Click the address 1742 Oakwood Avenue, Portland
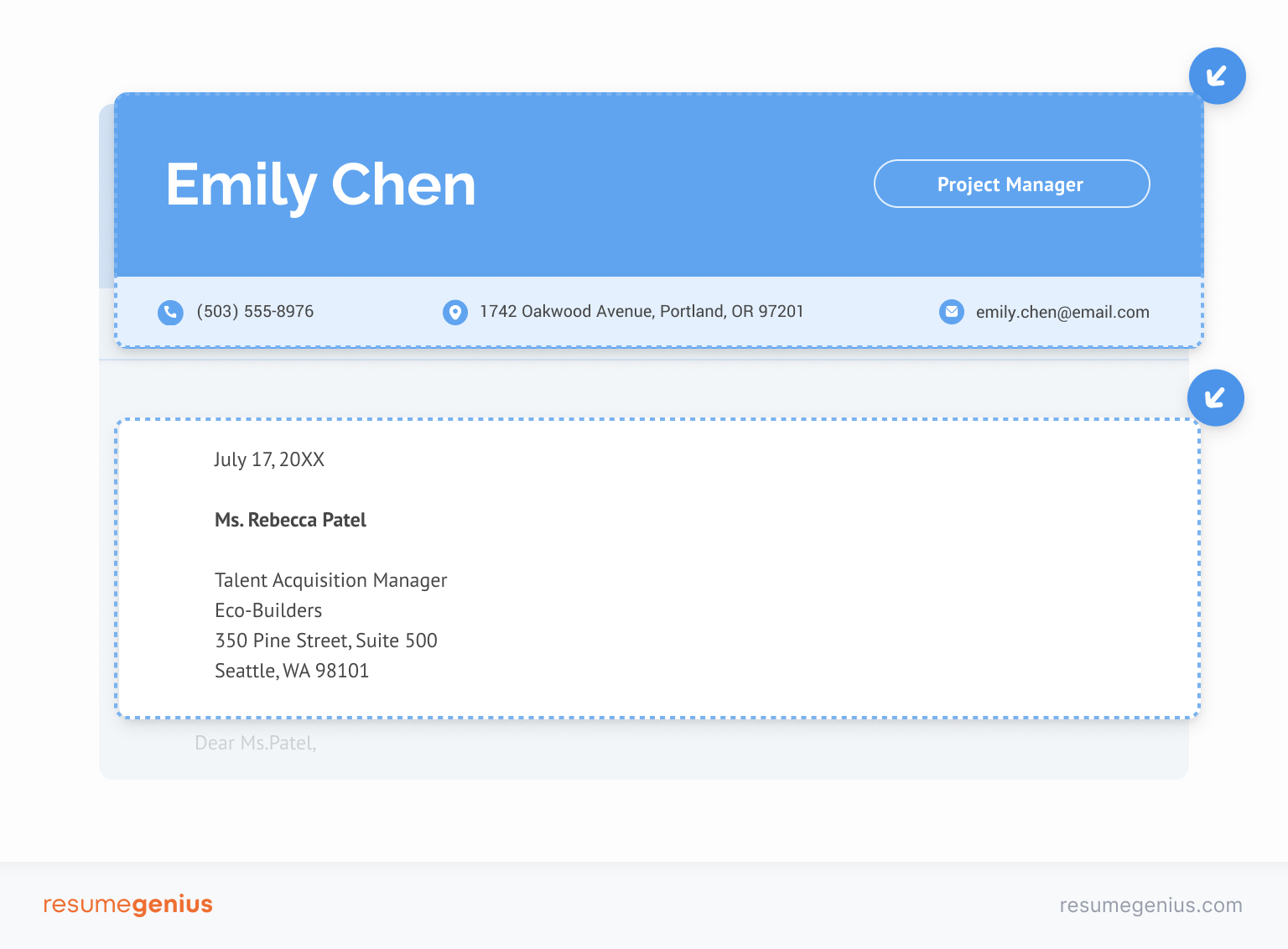Viewport: 1288px width, 949px height. tap(641, 312)
